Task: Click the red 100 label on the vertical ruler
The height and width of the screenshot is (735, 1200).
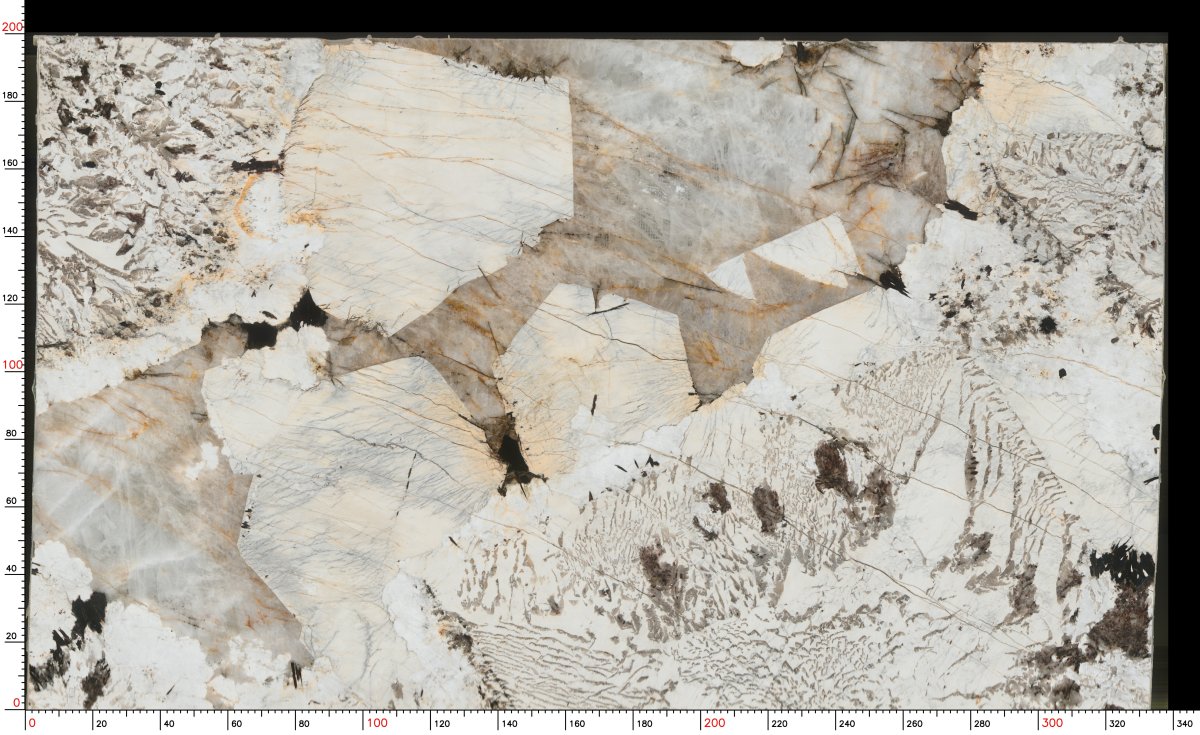Action: coord(12,365)
